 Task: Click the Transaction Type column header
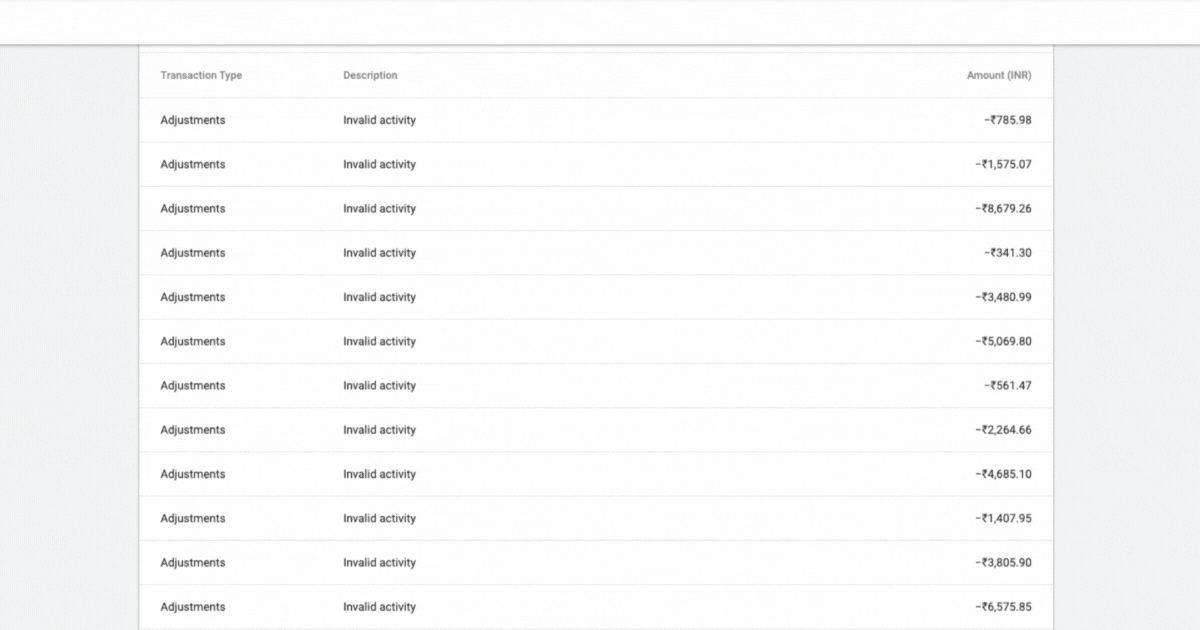[x=201, y=76]
